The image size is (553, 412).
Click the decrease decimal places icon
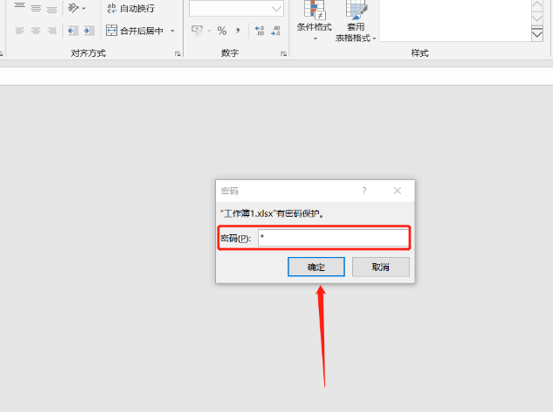275,31
